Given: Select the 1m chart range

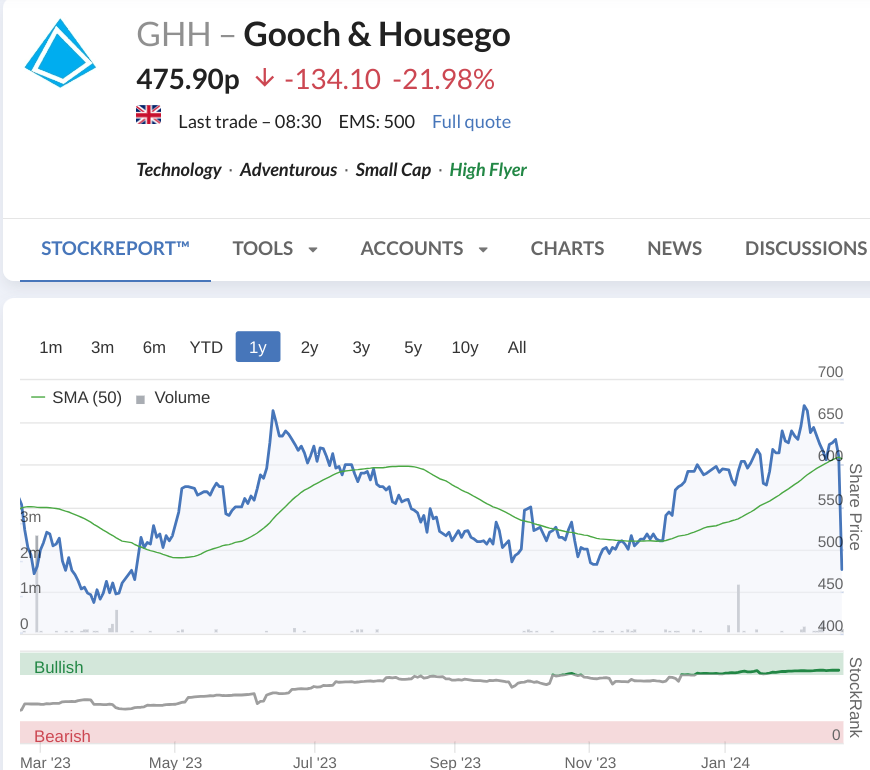Looking at the screenshot, I should (x=50, y=347).
